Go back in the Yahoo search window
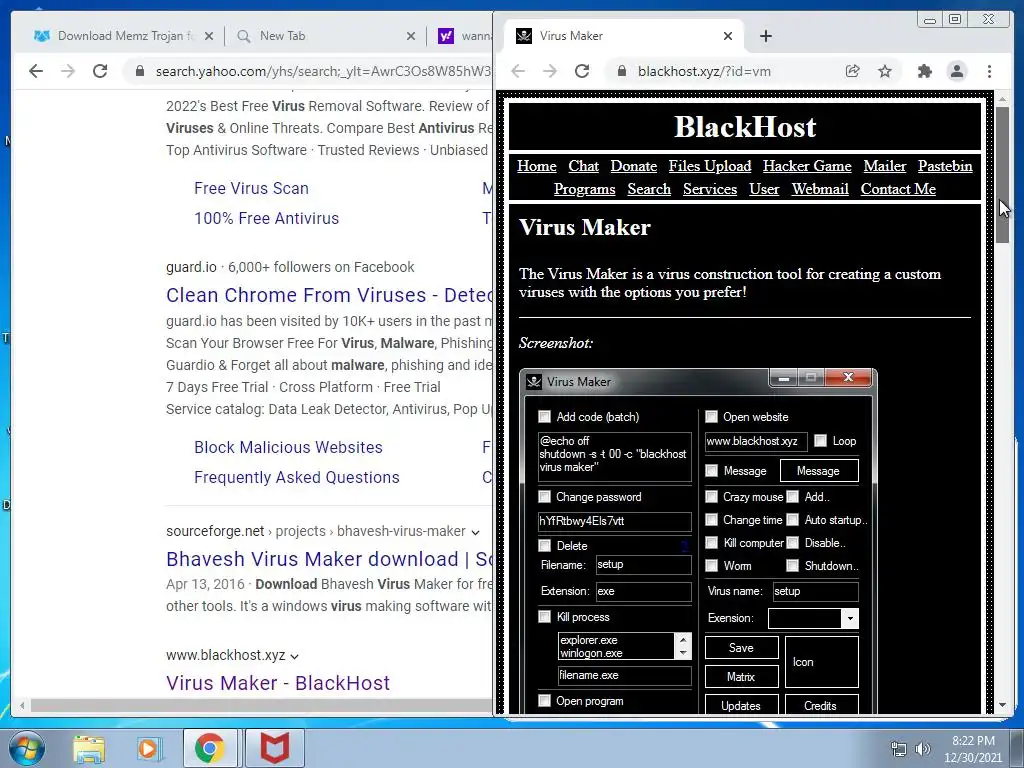 tap(36, 71)
